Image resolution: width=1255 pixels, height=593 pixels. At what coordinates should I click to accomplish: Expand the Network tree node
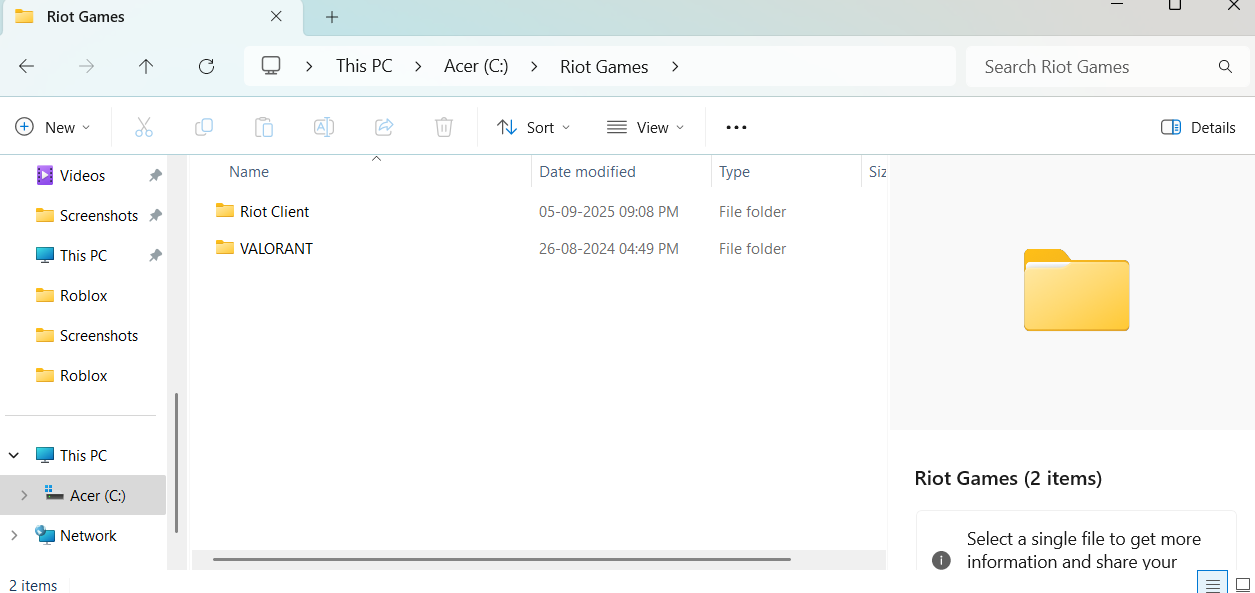tap(14, 535)
